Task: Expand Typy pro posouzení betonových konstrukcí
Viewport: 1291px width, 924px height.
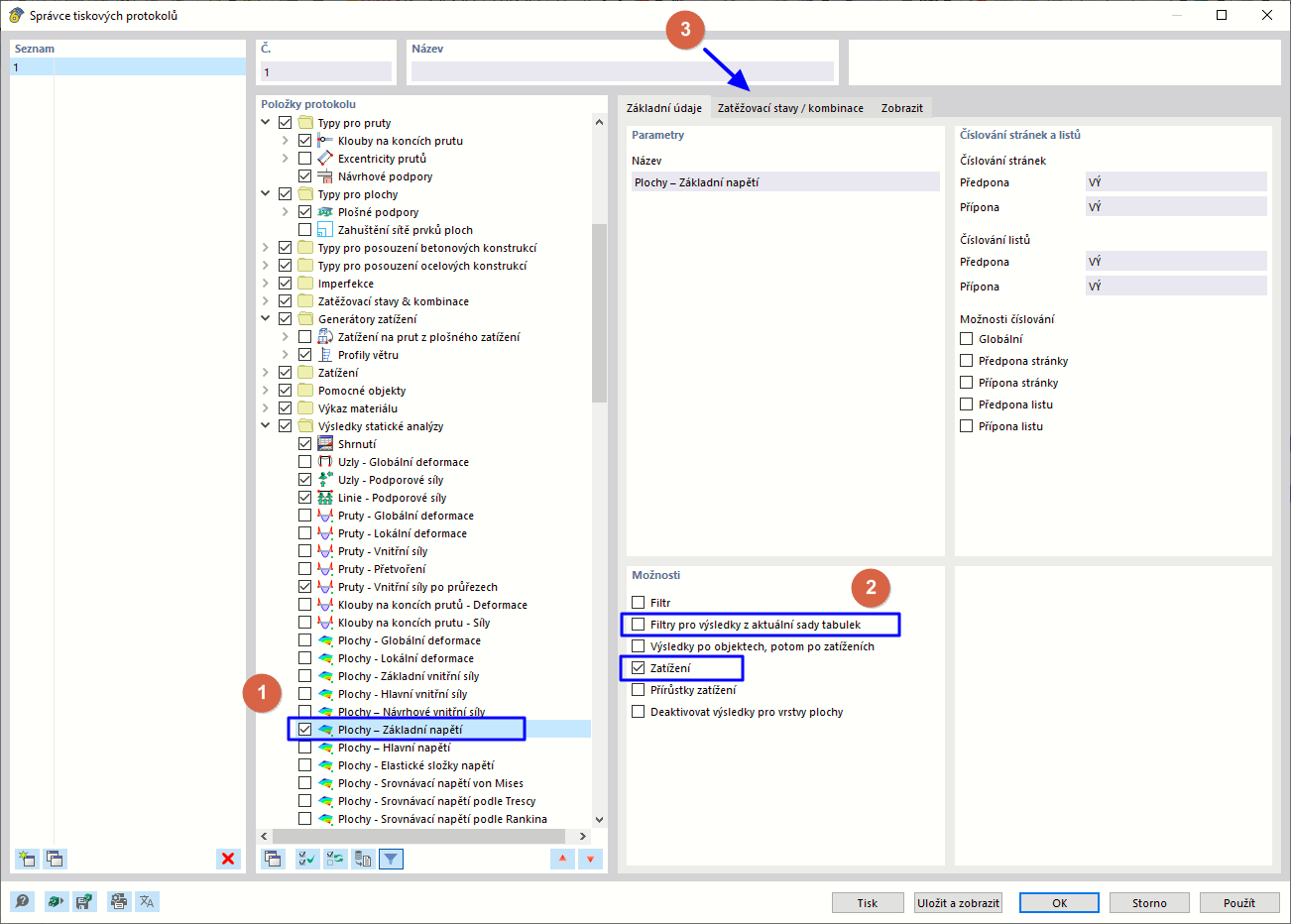Action: point(266,248)
